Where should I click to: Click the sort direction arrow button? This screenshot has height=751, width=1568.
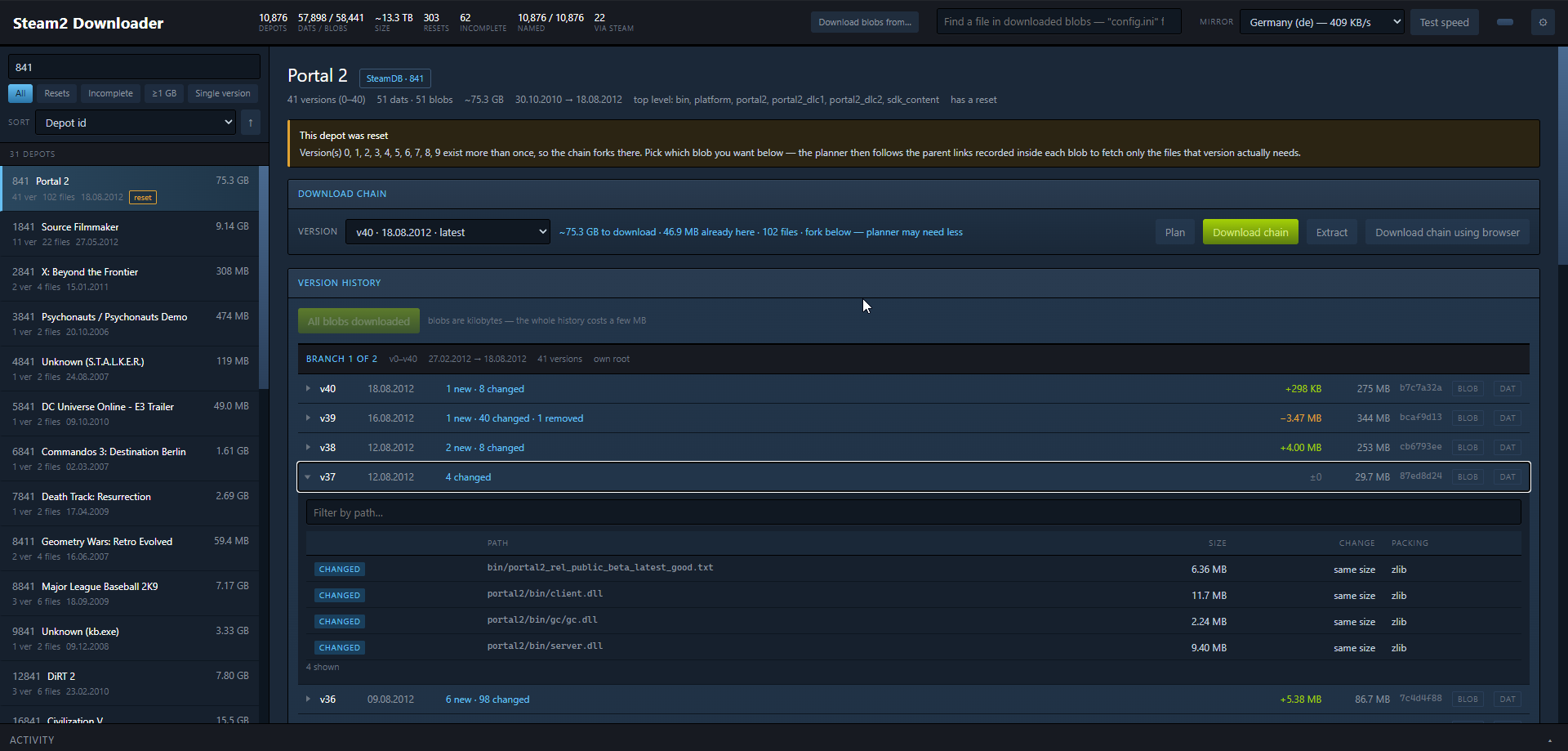(x=251, y=123)
